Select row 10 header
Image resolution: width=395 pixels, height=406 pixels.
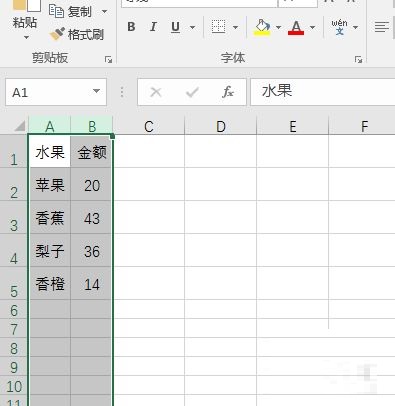click(14, 385)
